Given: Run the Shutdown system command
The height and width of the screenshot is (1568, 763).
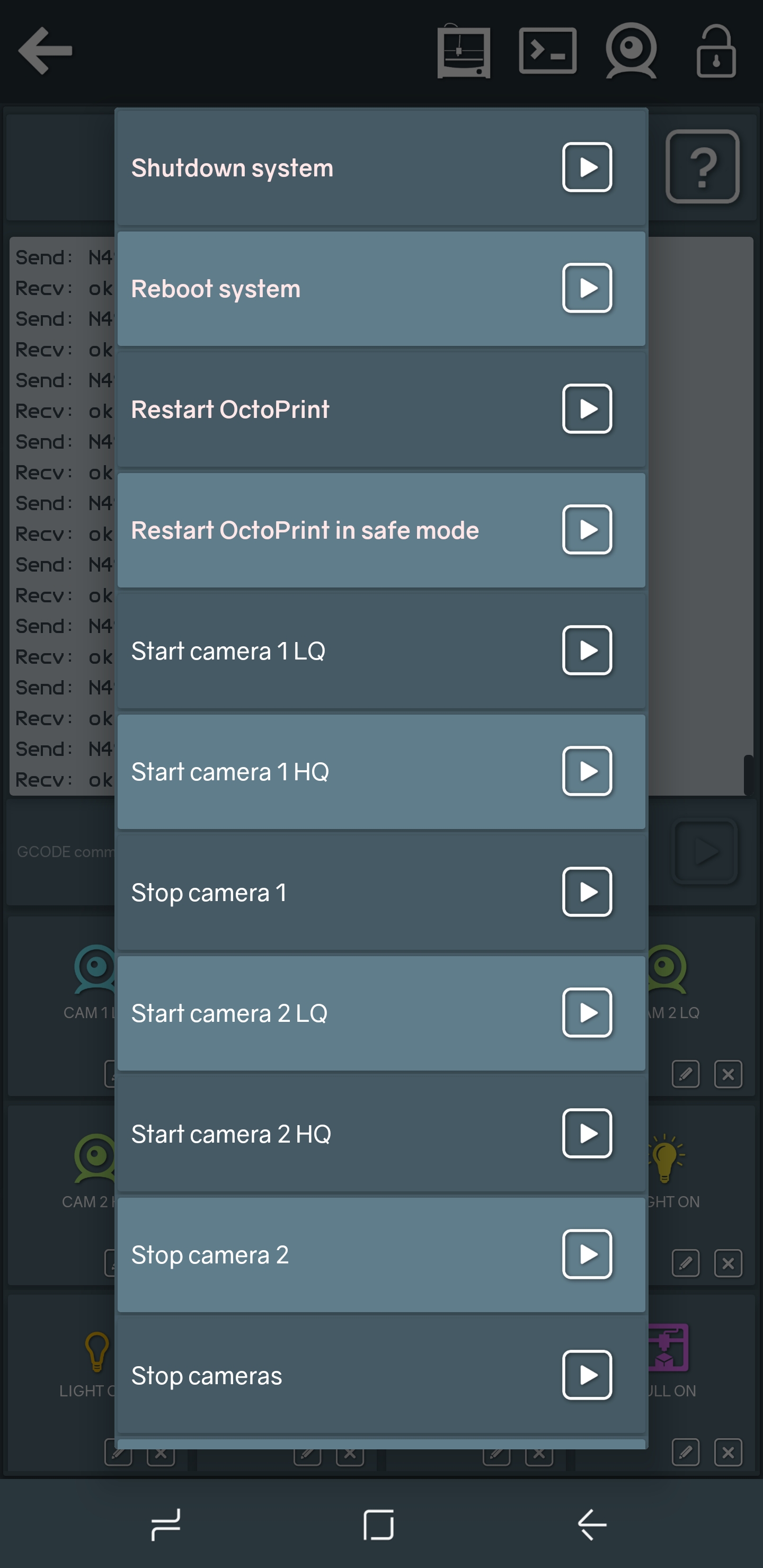Looking at the screenshot, I should [x=587, y=167].
